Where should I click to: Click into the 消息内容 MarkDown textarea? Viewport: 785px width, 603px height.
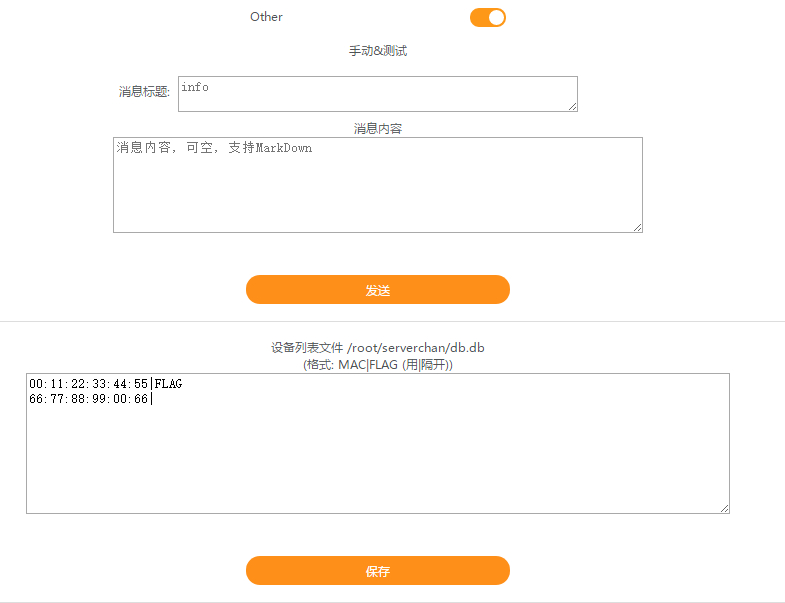pos(378,185)
